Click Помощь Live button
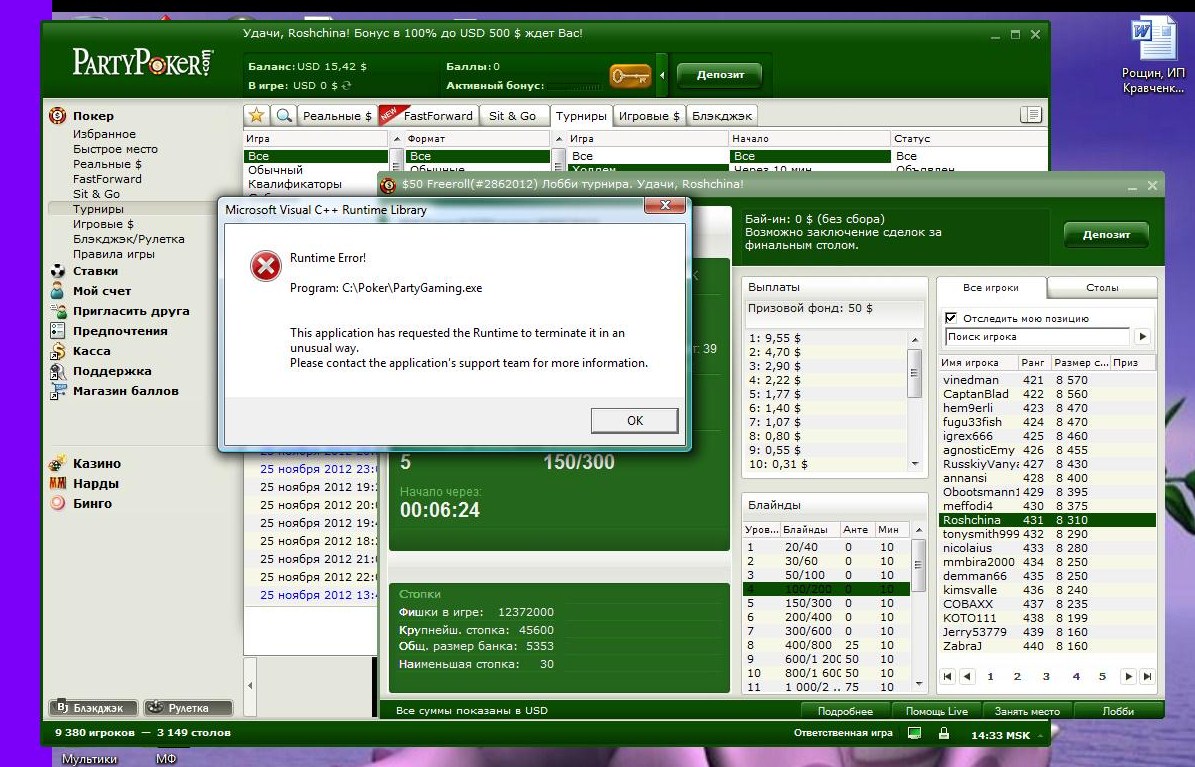 [x=937, y=711]
